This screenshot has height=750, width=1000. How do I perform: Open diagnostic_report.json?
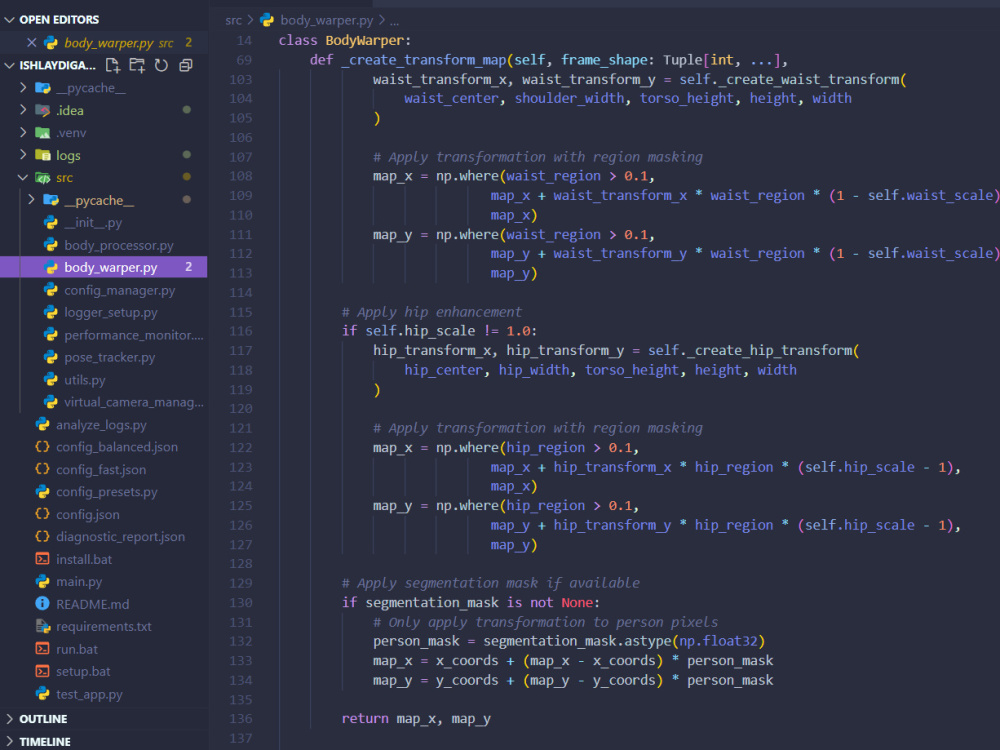pos(120,536)
